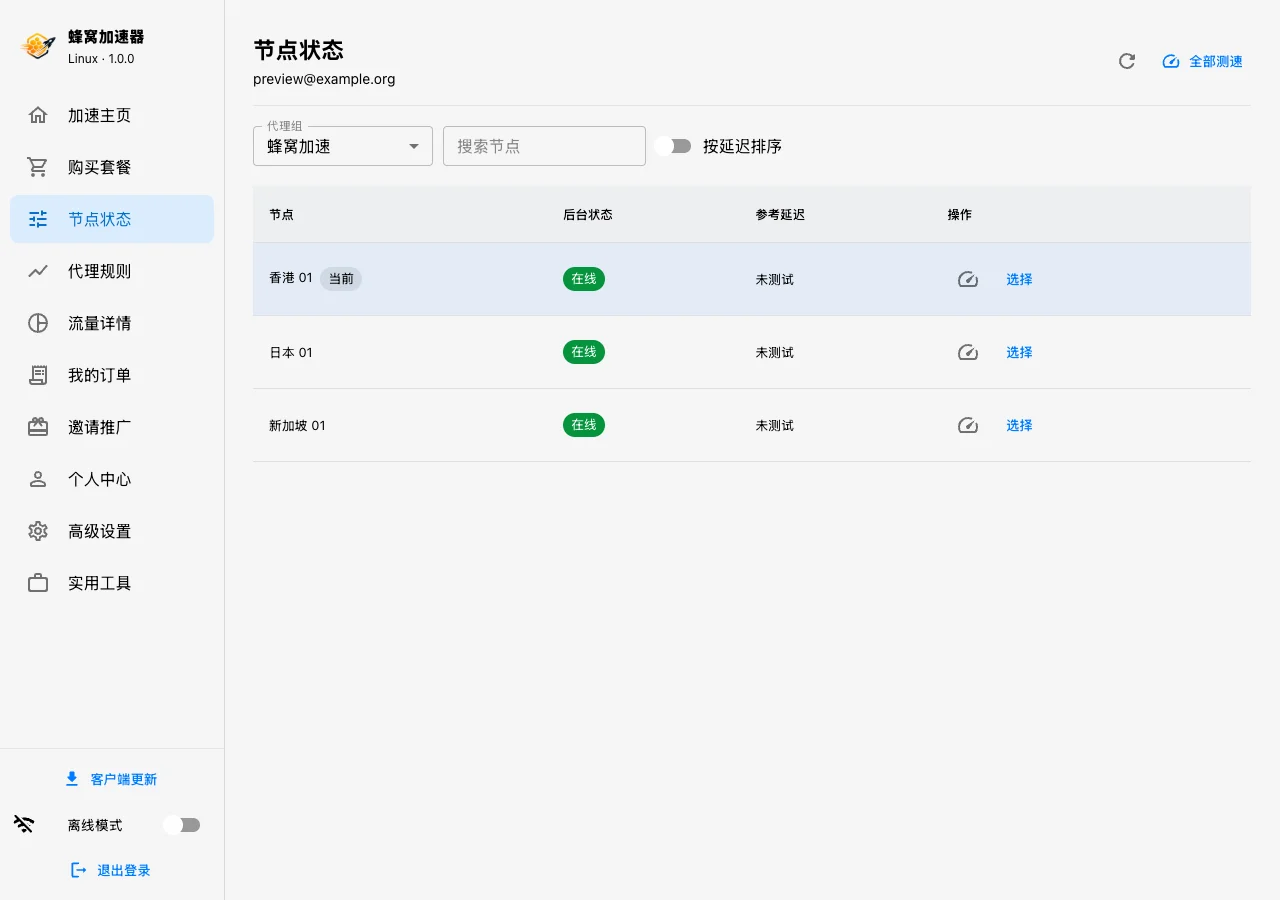Click 在线 status badge for 香港 01
This screenshot has width=1280, height=900.
click(x=584, y=279)
